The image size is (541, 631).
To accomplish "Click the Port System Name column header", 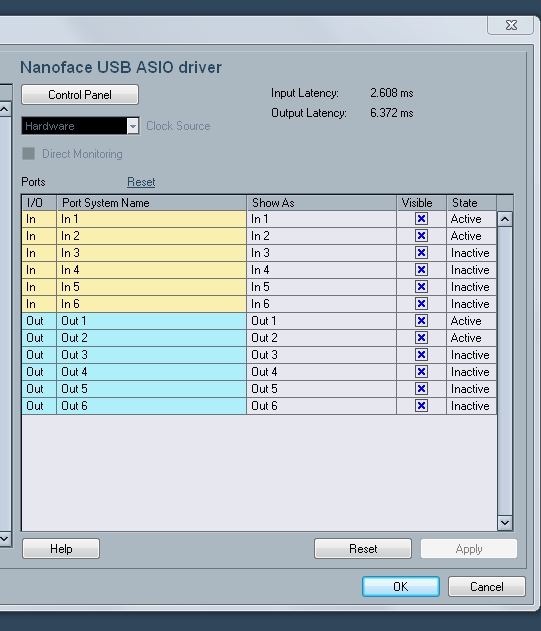I will (x=151, y=203).
